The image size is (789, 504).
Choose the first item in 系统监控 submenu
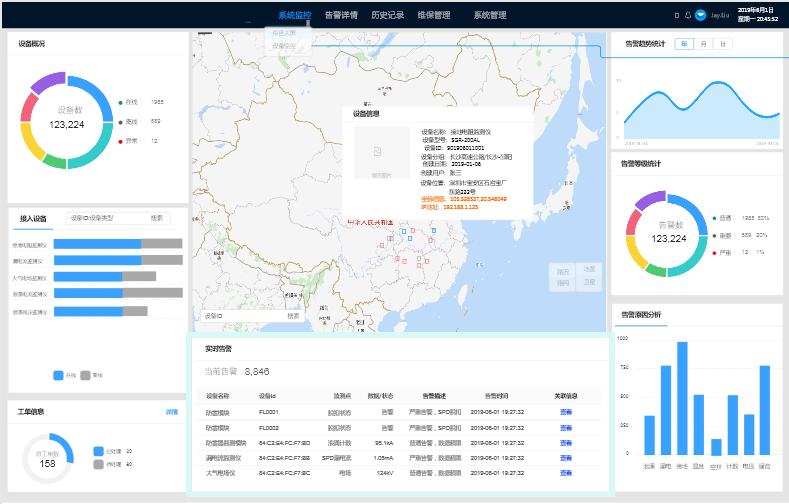[x=284, y=33]
